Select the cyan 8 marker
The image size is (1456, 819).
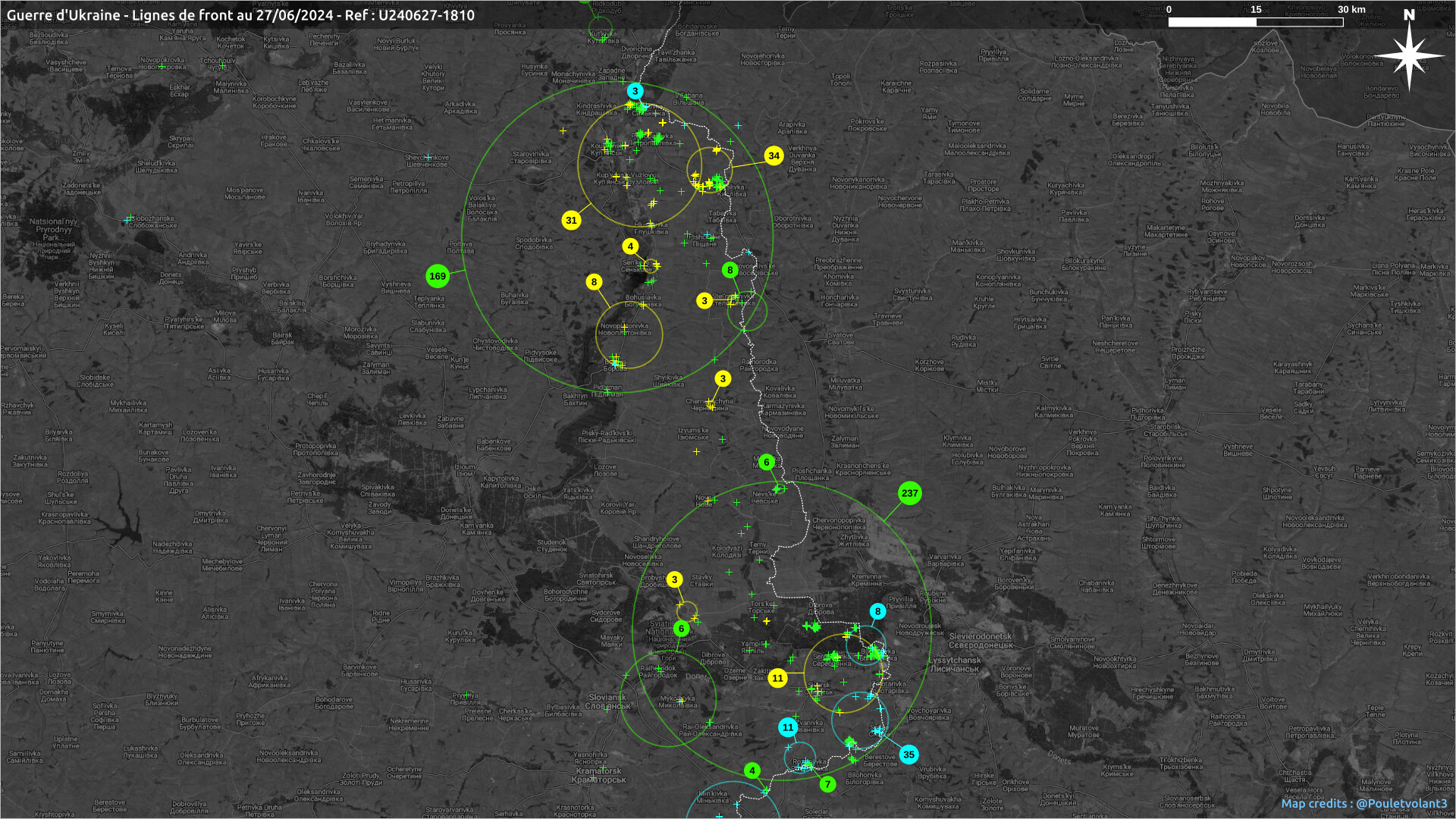click(877, 611)
